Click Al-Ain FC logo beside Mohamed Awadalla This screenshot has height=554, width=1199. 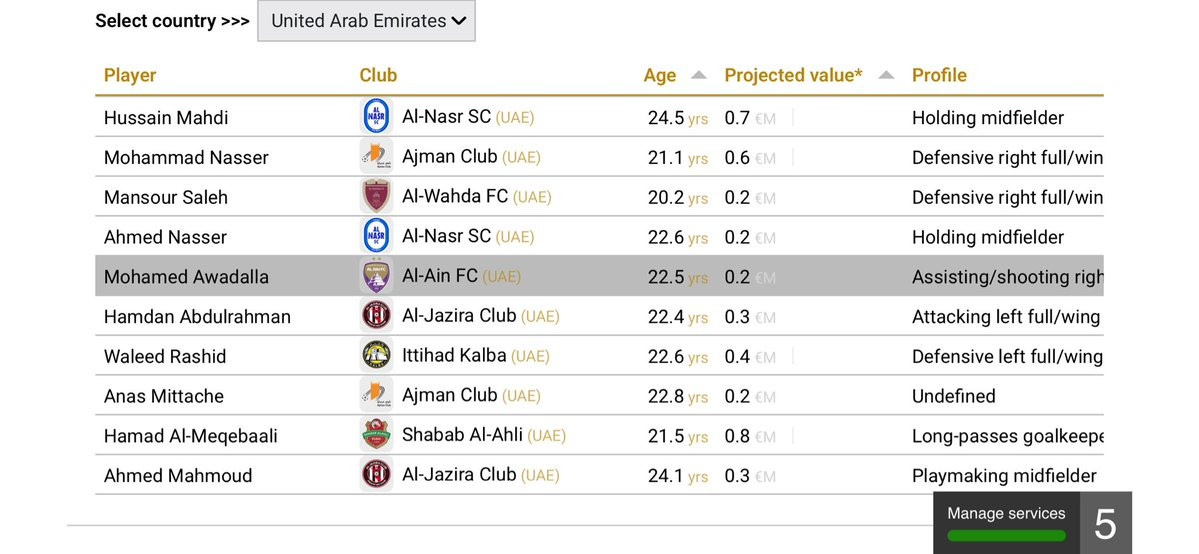(x=376, y=276)
